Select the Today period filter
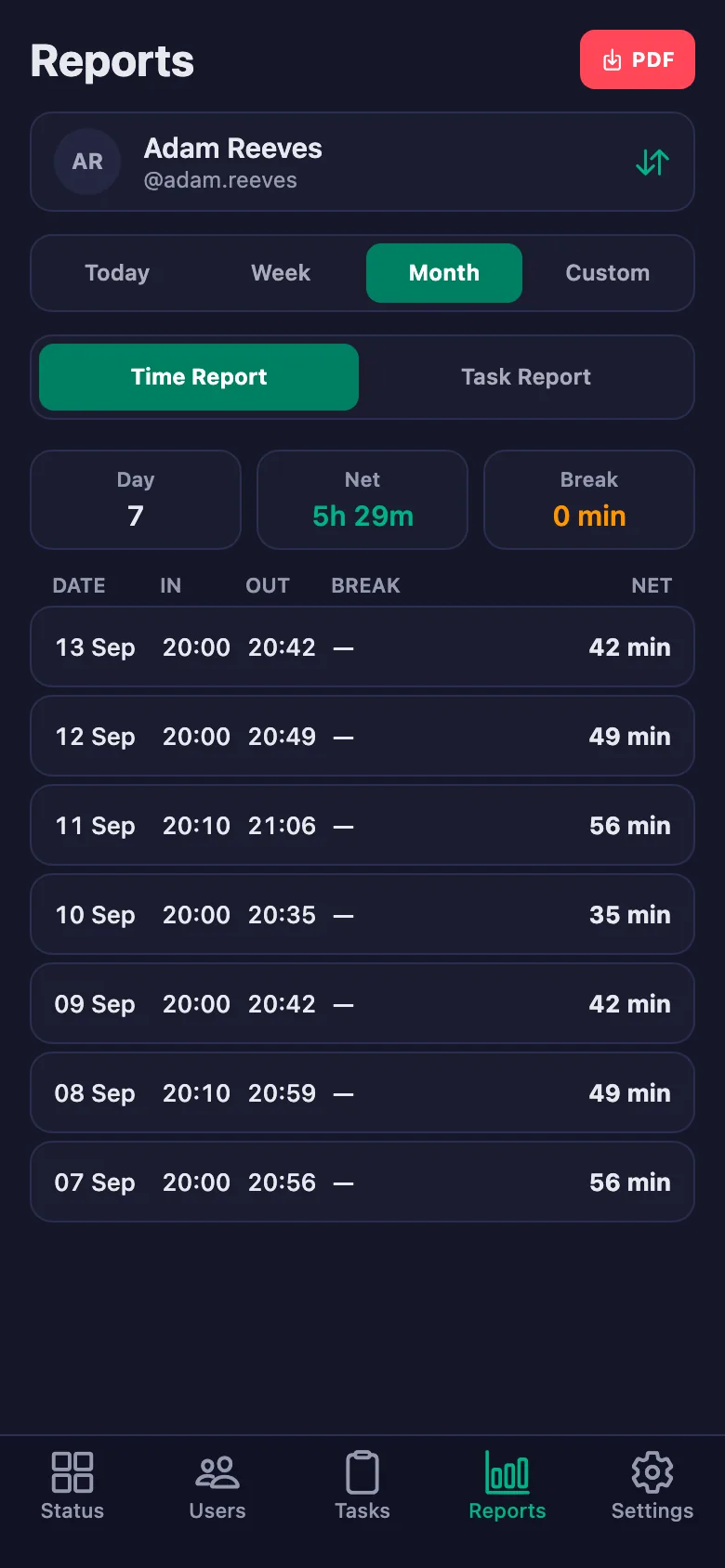725x1568 pixels. pos(117,273)
